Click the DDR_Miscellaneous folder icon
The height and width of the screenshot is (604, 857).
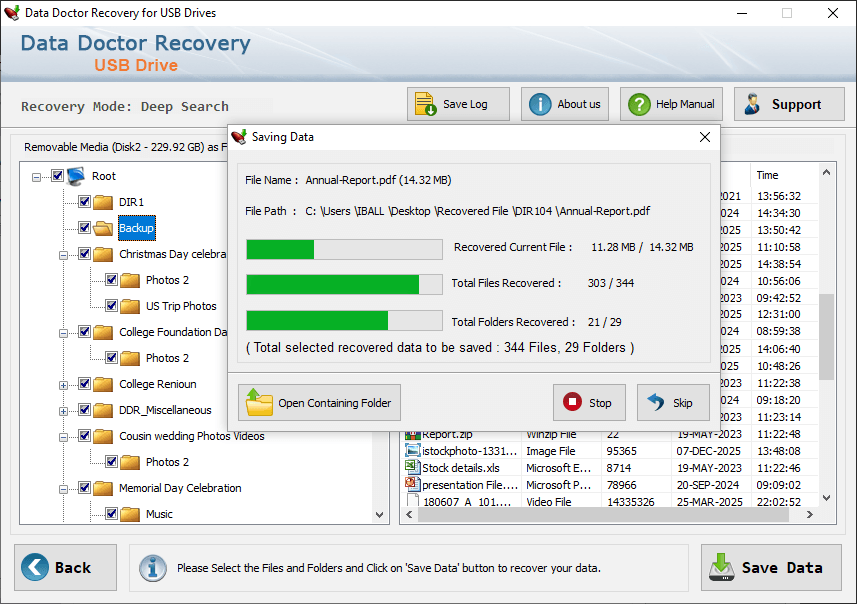tap(103, 410)
